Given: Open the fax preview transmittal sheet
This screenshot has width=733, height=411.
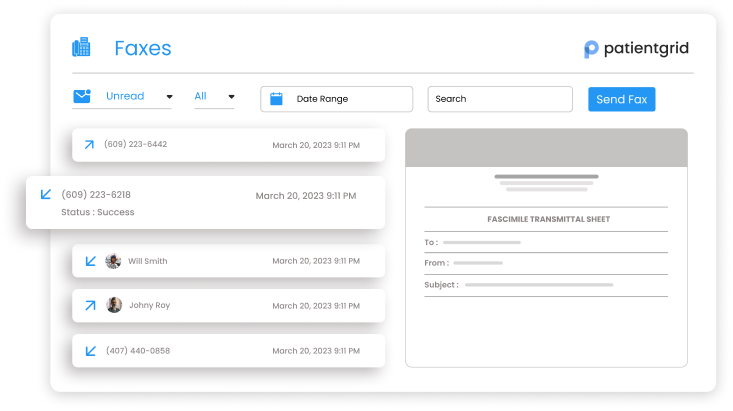Looking at the screenshot, I should click(x=546, y=248).
